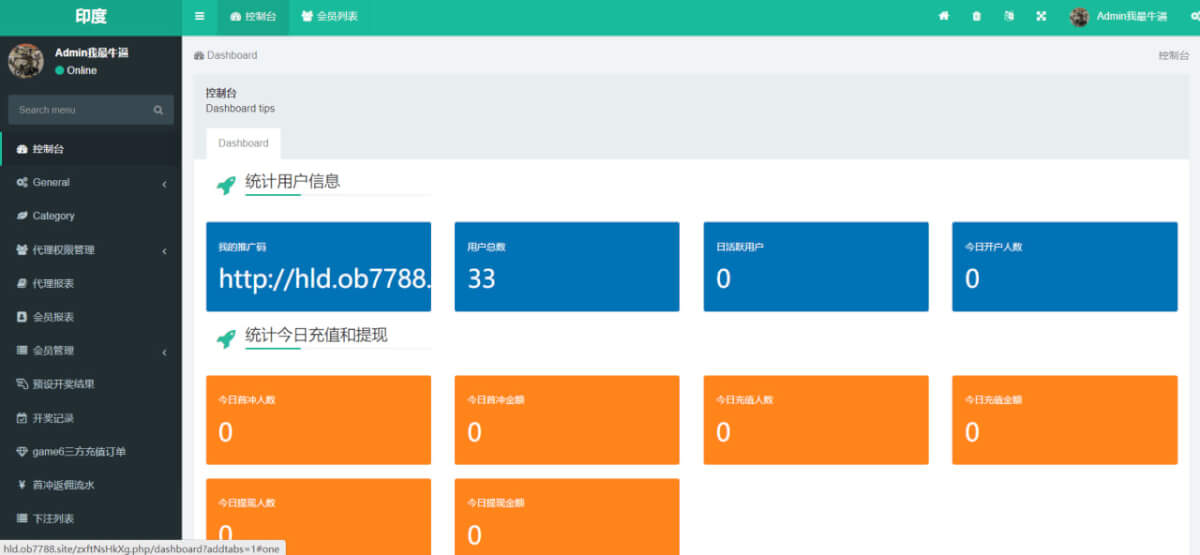Select the 控制台 tab in top bar
The width and height of the screenshot is (1200, 555).
[253, 17]
